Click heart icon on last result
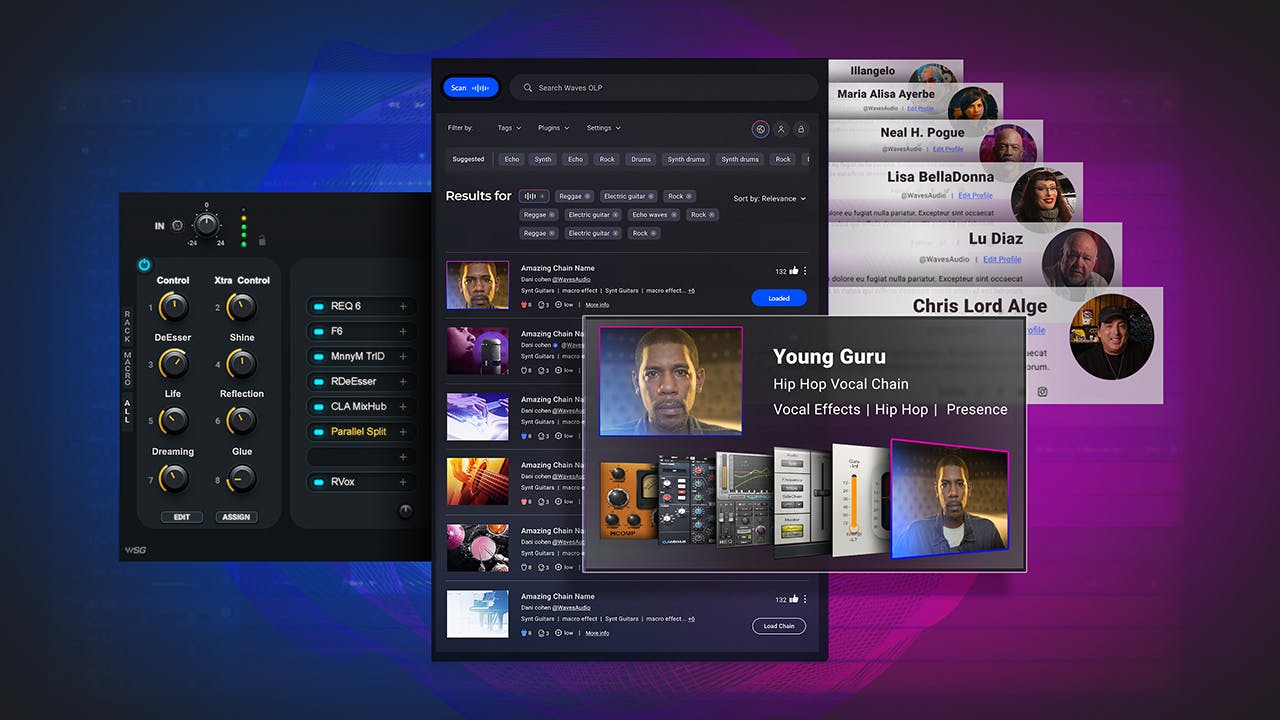The height and width of the screenshot is (720, 1280). coord(525,633)
